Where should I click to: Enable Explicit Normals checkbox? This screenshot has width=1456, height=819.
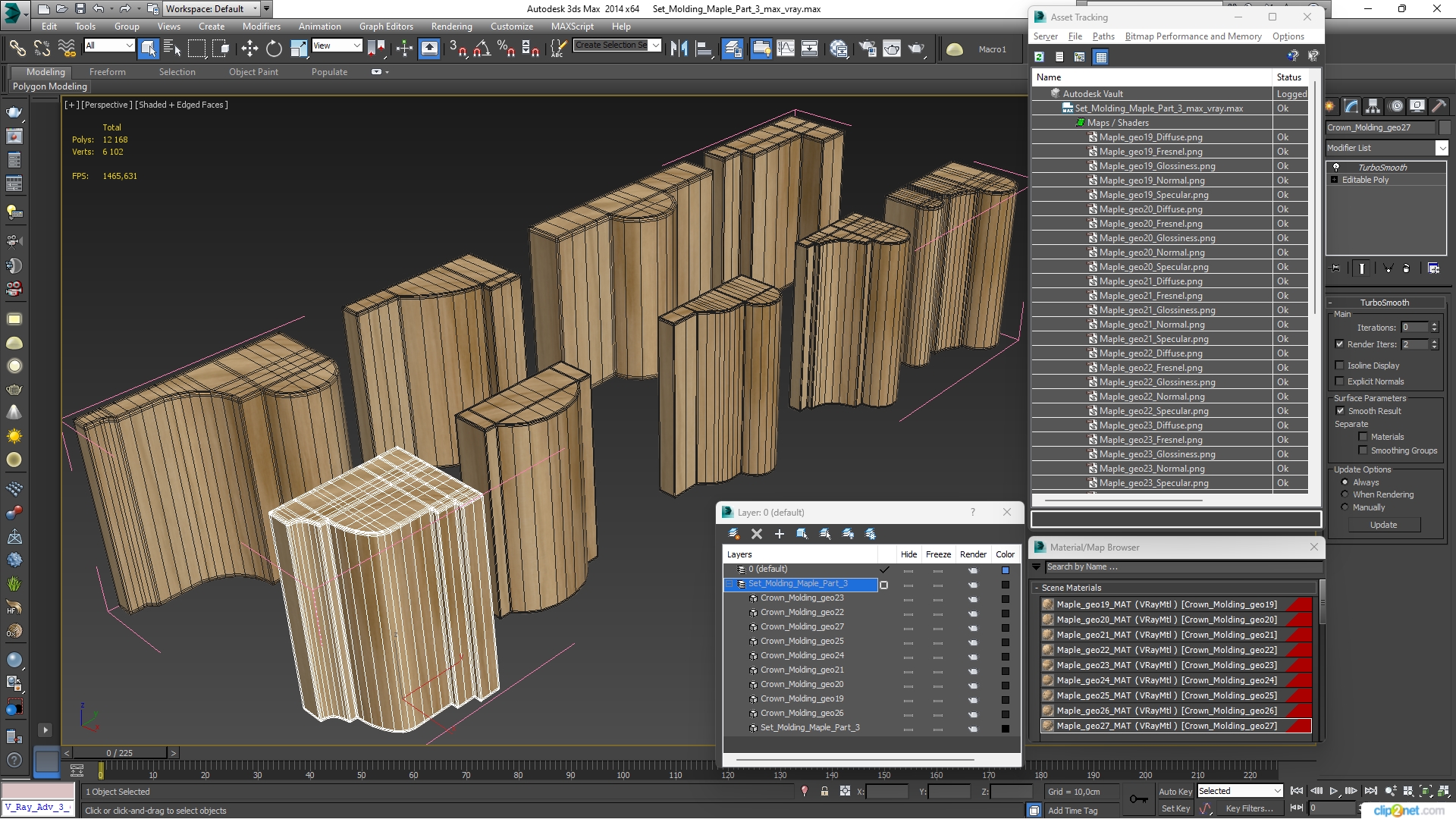pos(1339,381)
